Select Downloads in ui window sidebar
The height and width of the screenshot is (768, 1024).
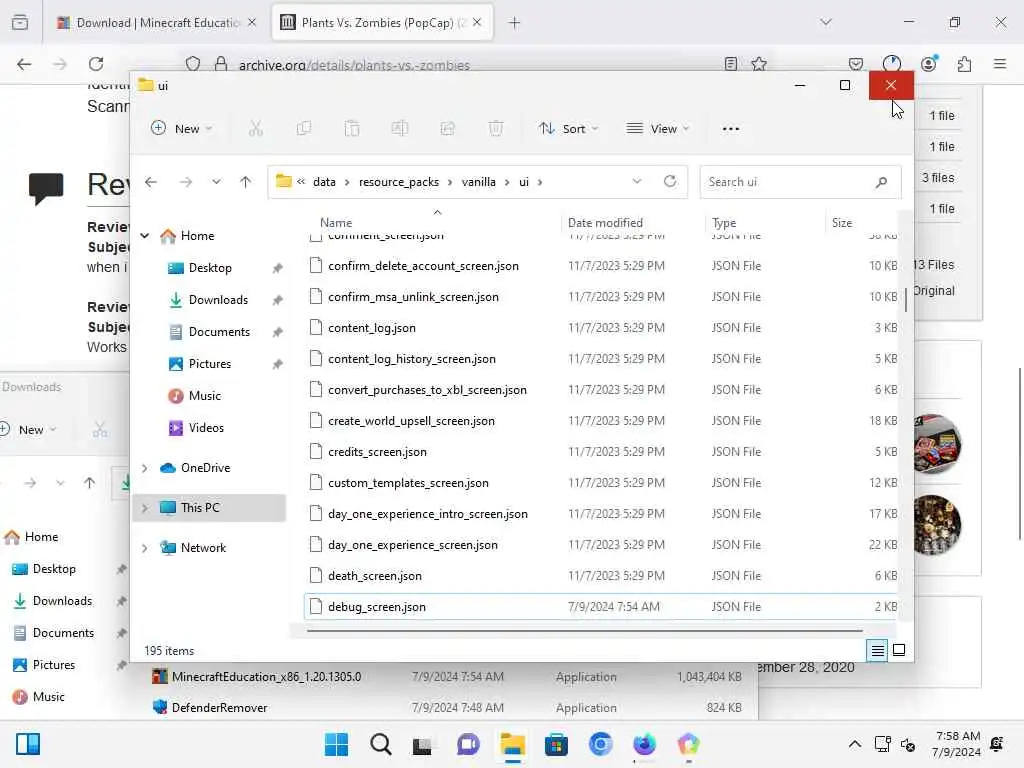click(218, 300)
